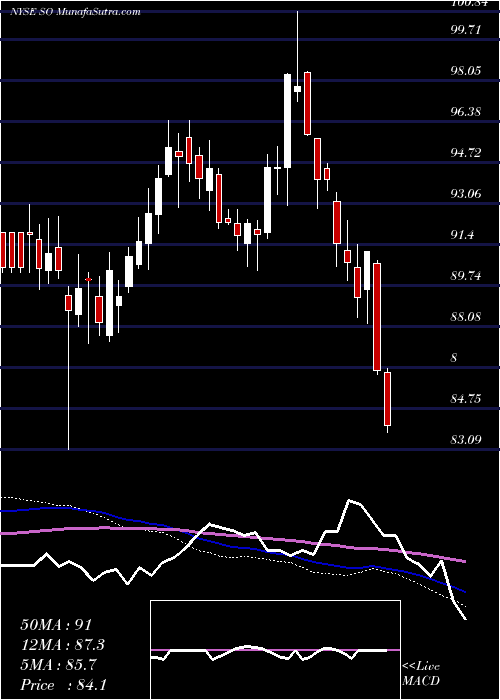Select the 99.71 price axis label
Screen dimensions: 500x700
467,30
